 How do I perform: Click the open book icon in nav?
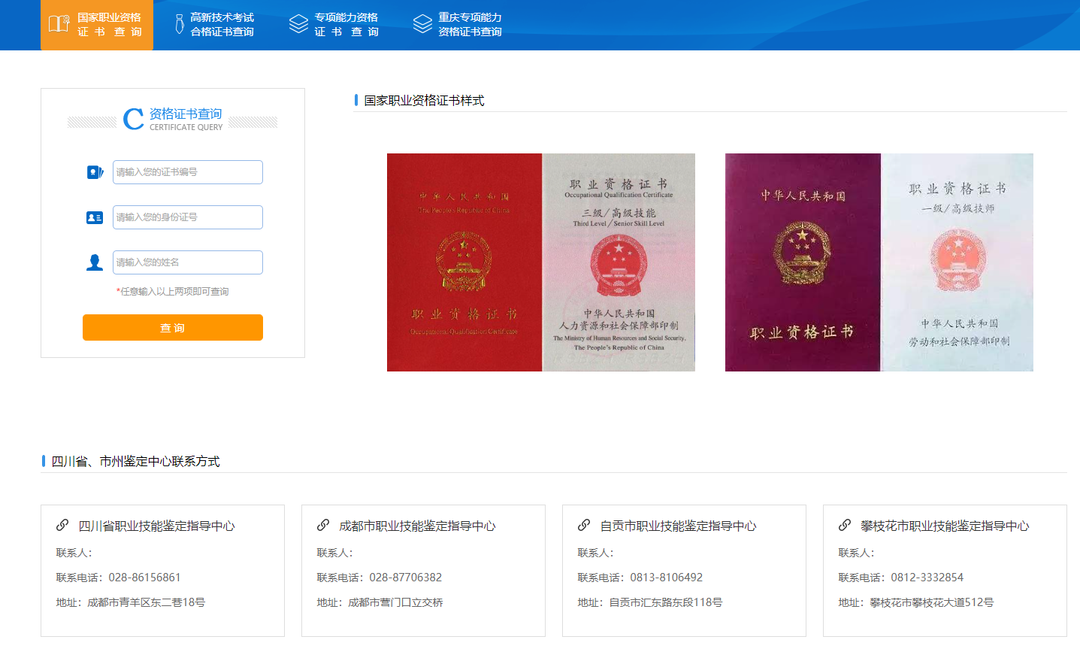59,24
